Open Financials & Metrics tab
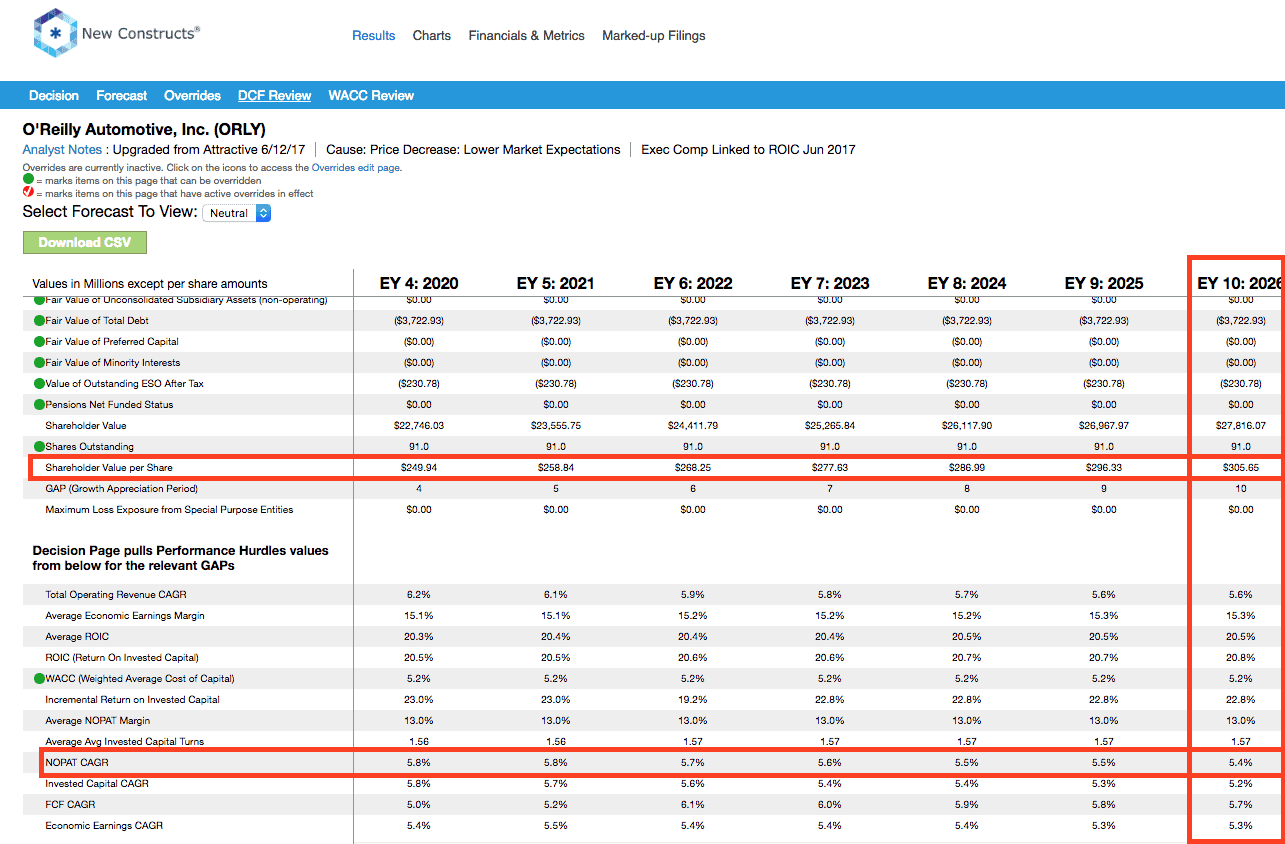 (x=527, y=35)
